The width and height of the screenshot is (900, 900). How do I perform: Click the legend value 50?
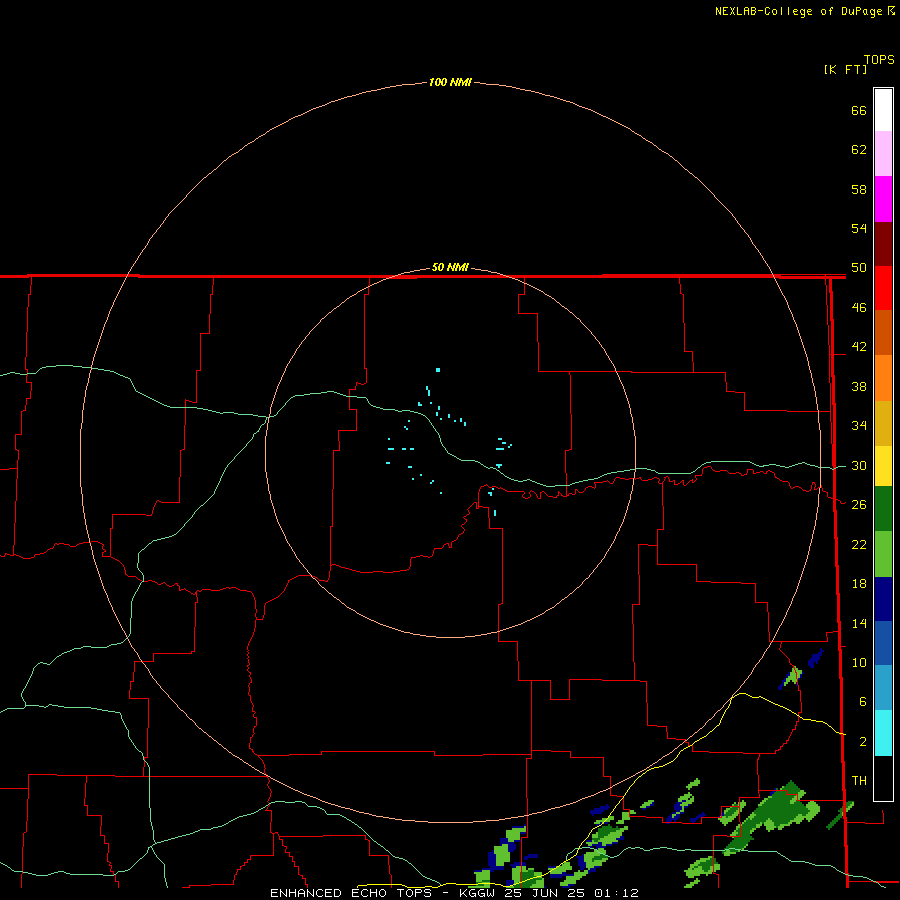859,268
